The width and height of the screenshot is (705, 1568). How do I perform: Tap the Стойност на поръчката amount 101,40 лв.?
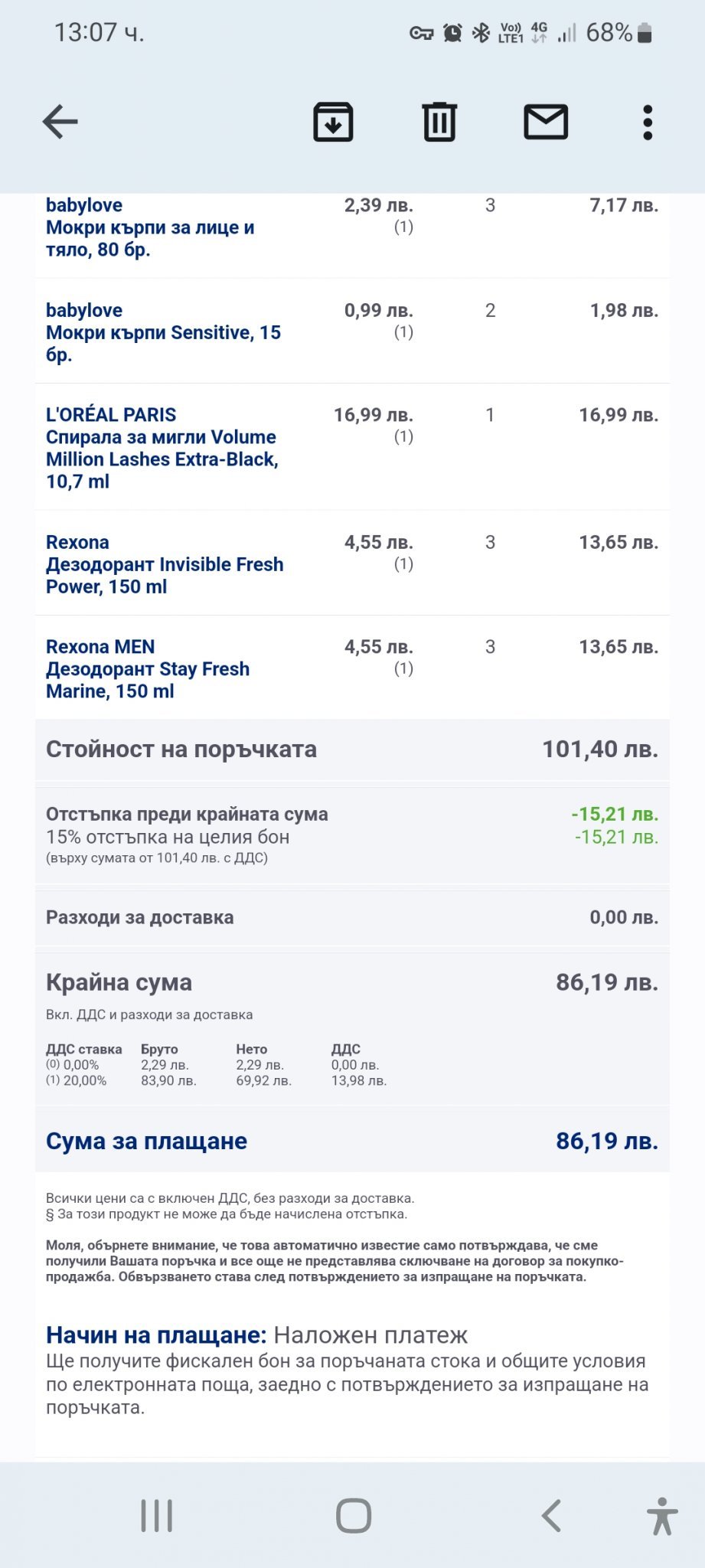point(600,749)
